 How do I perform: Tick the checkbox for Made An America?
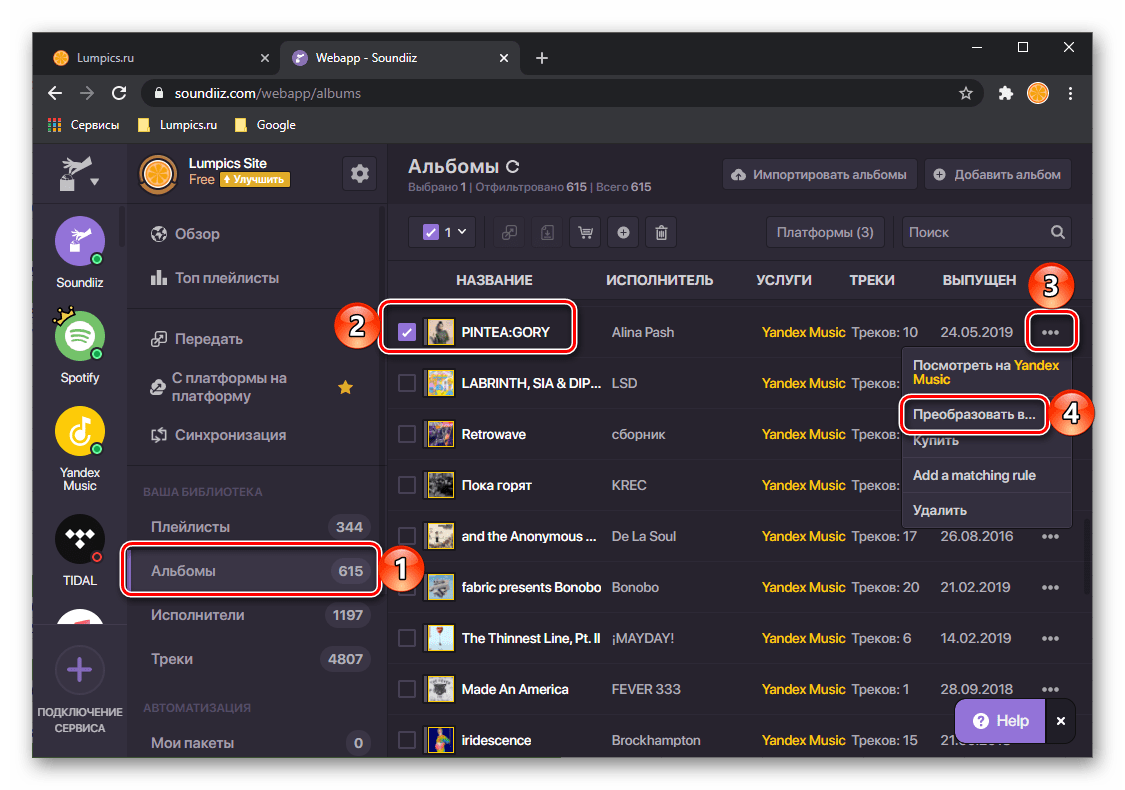pyautogui.click(x=407, y=689)
